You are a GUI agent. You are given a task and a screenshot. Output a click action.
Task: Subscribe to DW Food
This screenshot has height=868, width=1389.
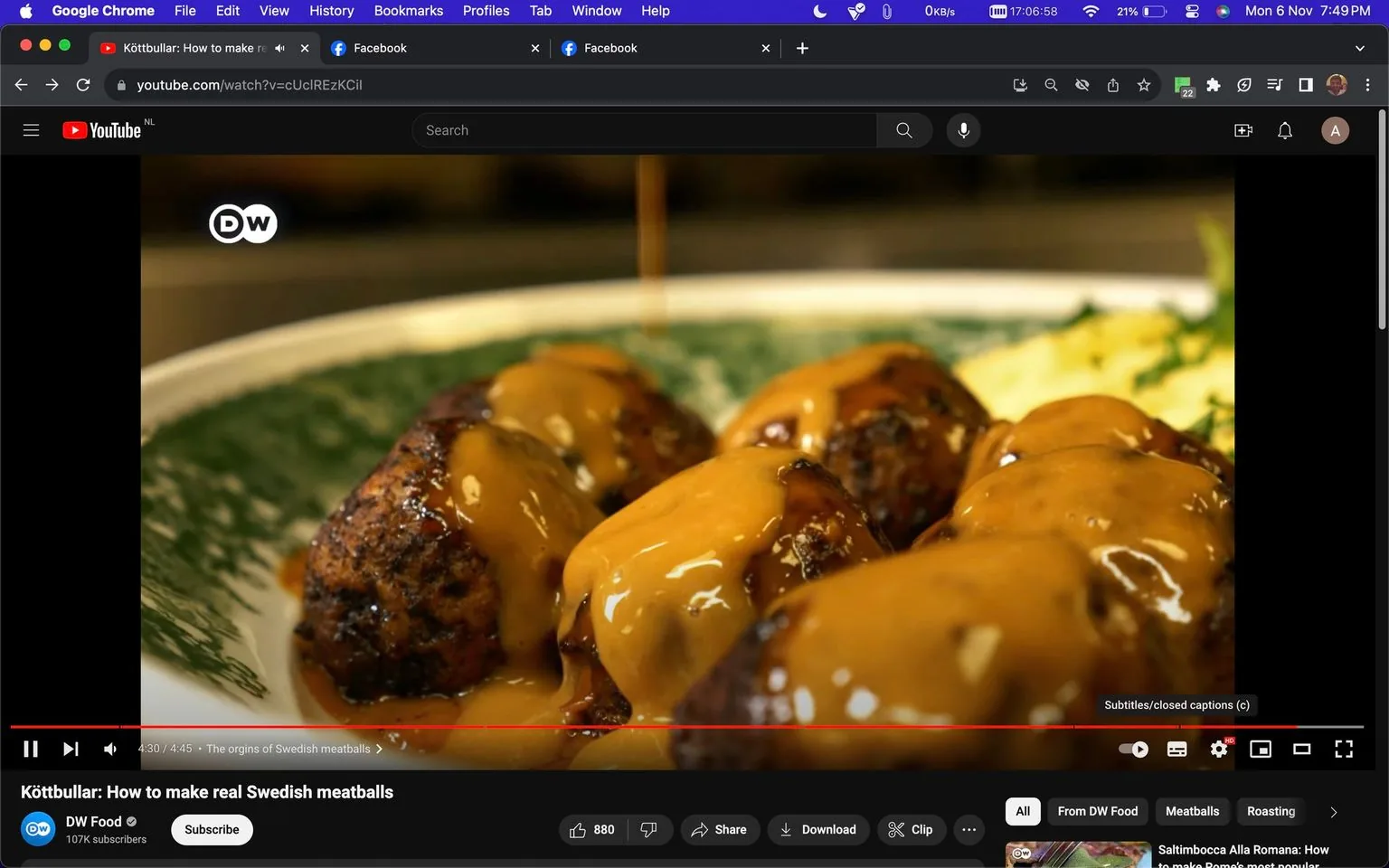click(x=211, y=829)
